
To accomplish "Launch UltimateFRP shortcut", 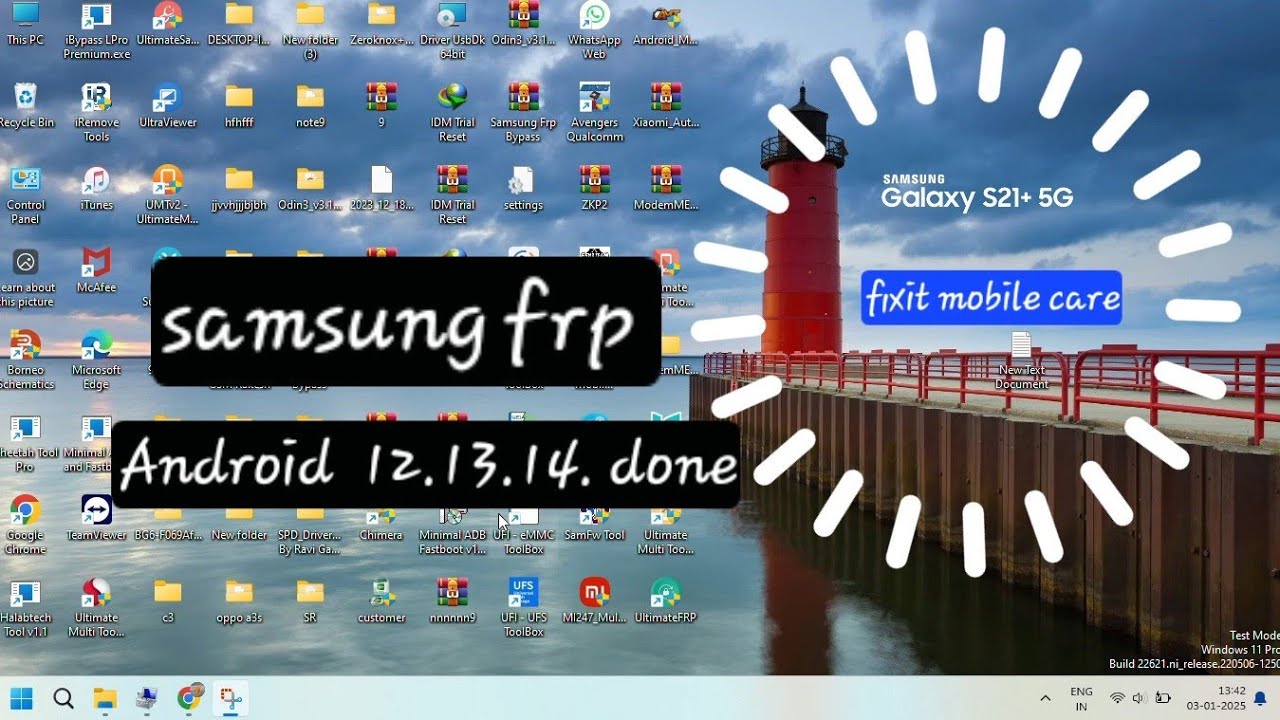I will tap(666, 601).
